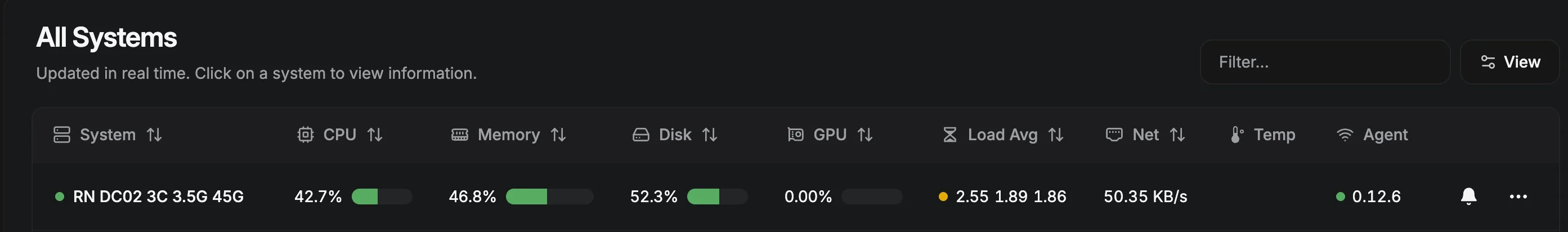Sort by CPU usage arrows
This screenshot has width=1568, height=232.
(375, 135)
